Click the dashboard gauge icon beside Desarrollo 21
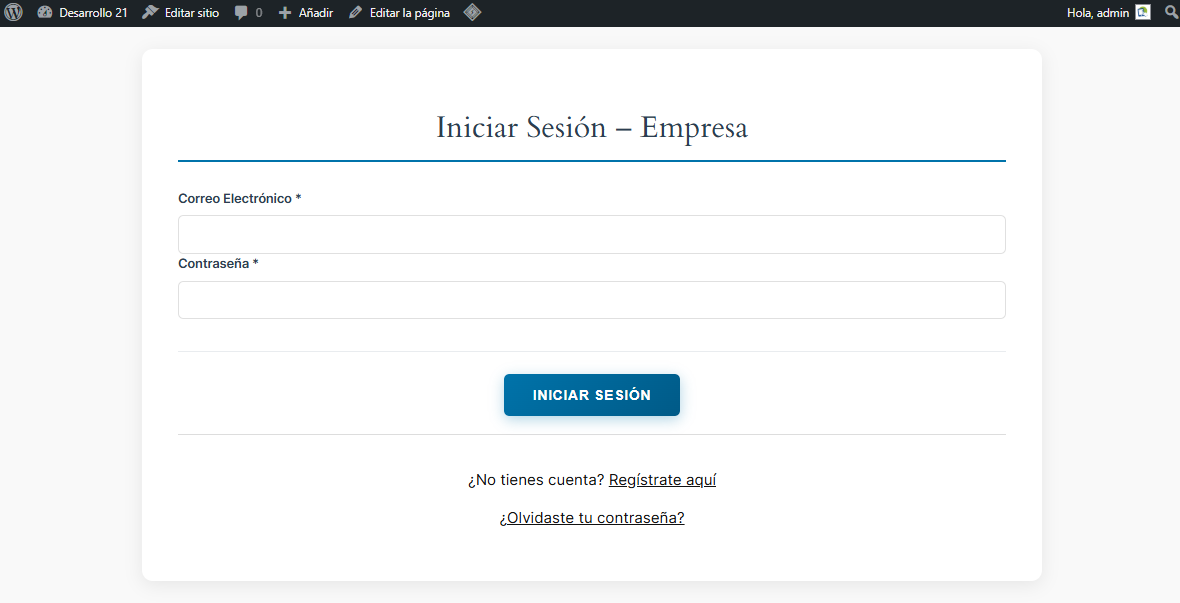The width and height of the screenshot is (1180, 603). click(45, 13)
